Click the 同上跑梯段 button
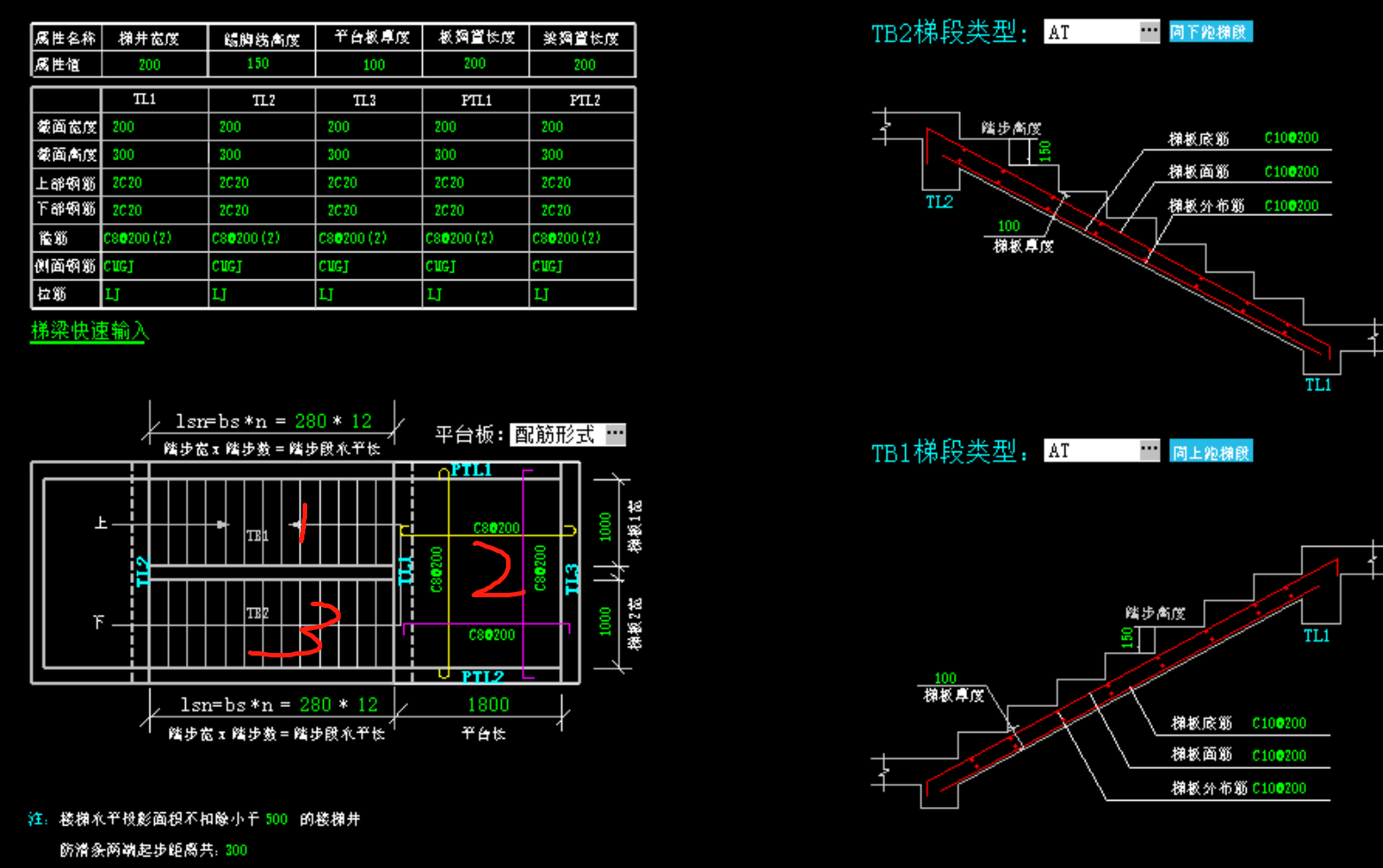 click(x=1210, y=452)
